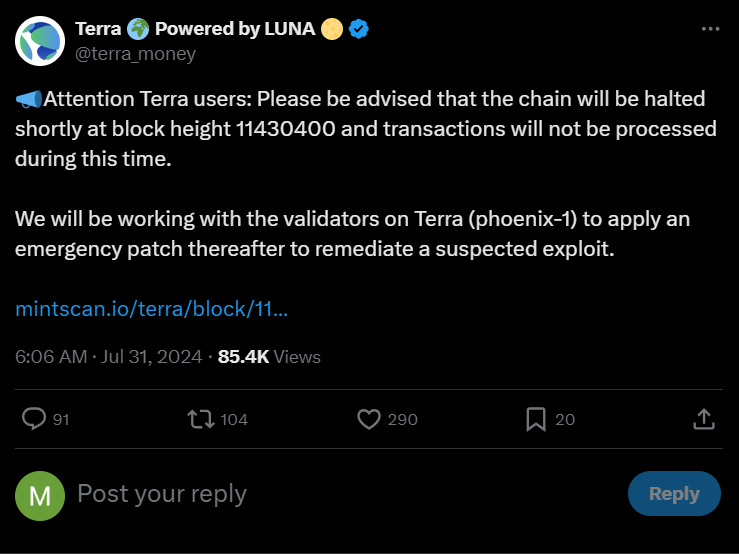Viewport: 739px width, 554px height.
Task: Open the share icon on the post
Action: [704, 419]
